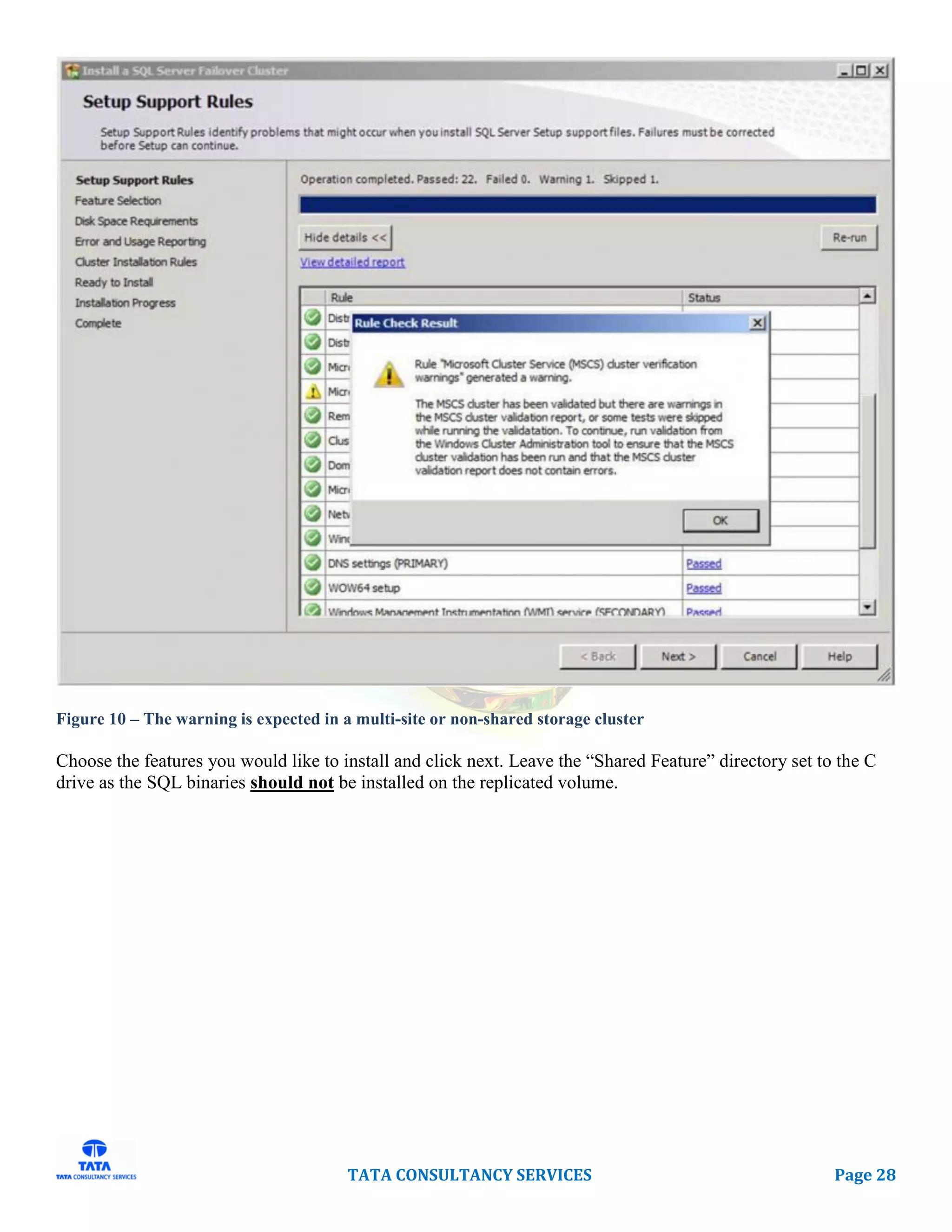Click the rules list scrollbar thumb
The width and height of the screenshot is (952, 1232).
pyautogui.click(x=867, y=471)
